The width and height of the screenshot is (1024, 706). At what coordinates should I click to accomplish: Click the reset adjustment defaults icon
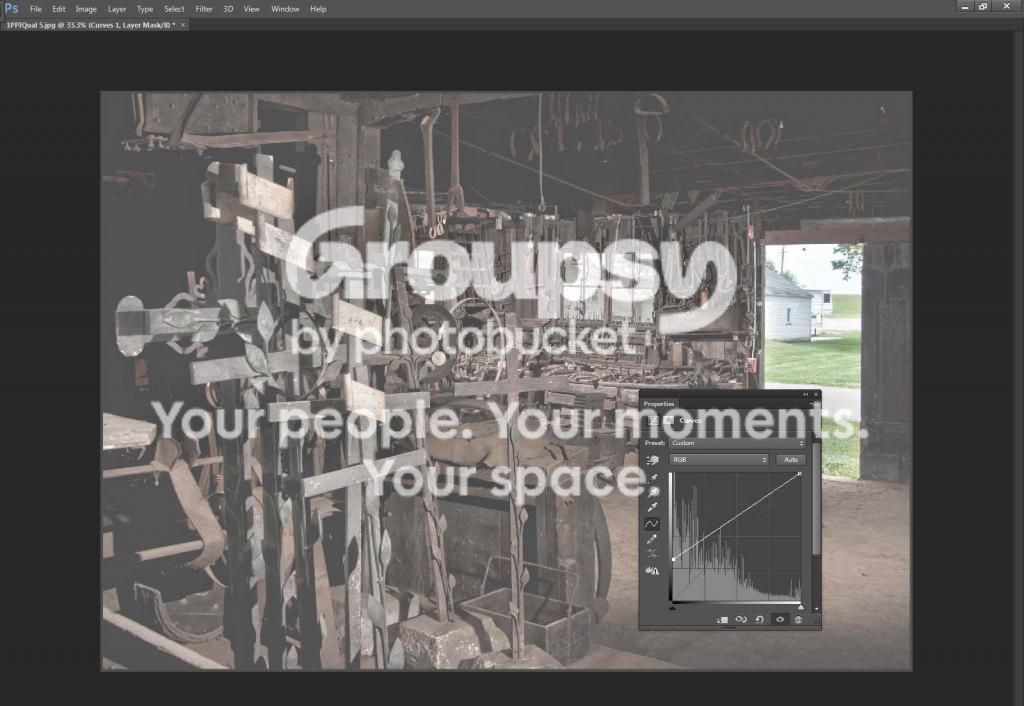(760, 620)
